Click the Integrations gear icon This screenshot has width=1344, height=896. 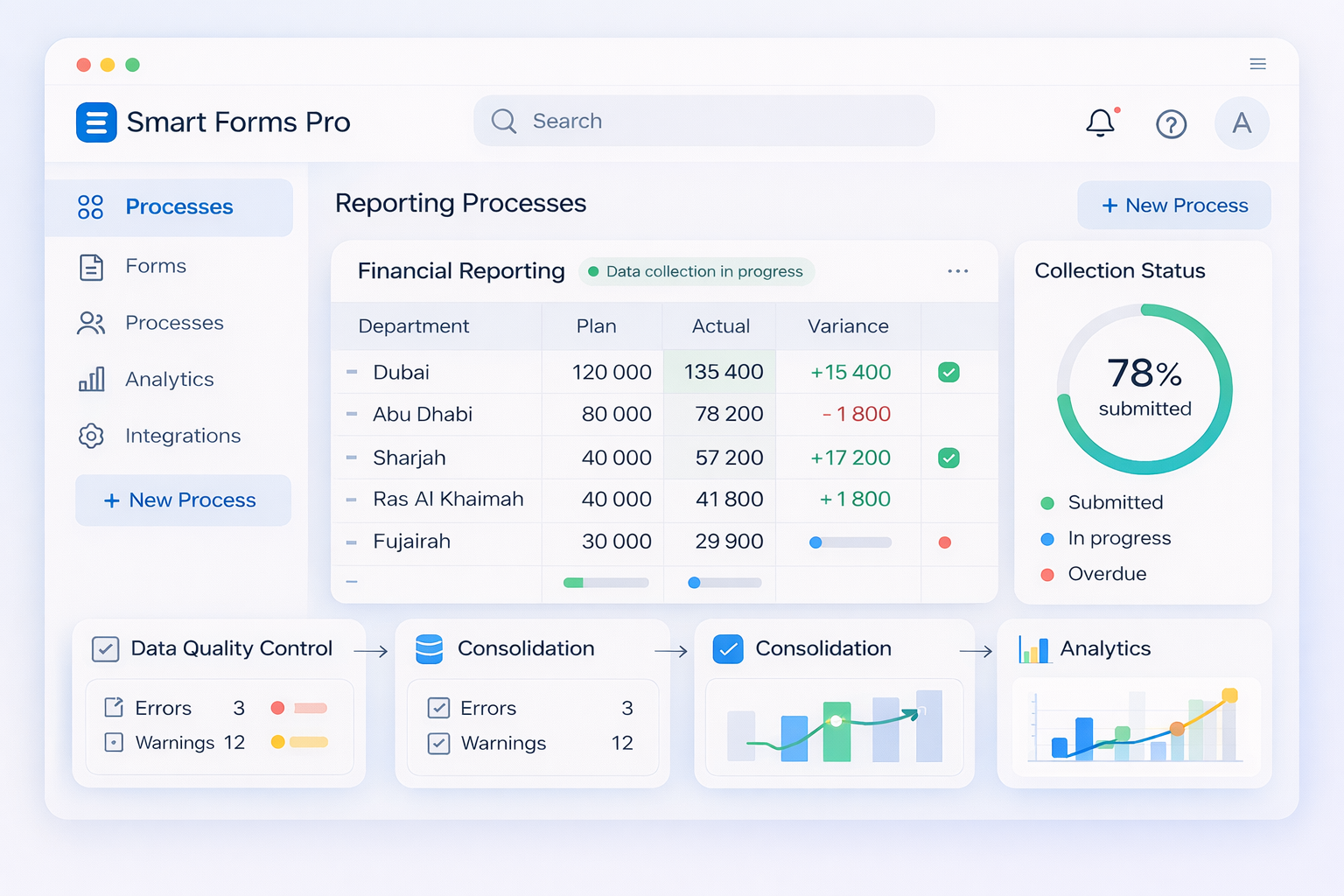pos(91,436)
